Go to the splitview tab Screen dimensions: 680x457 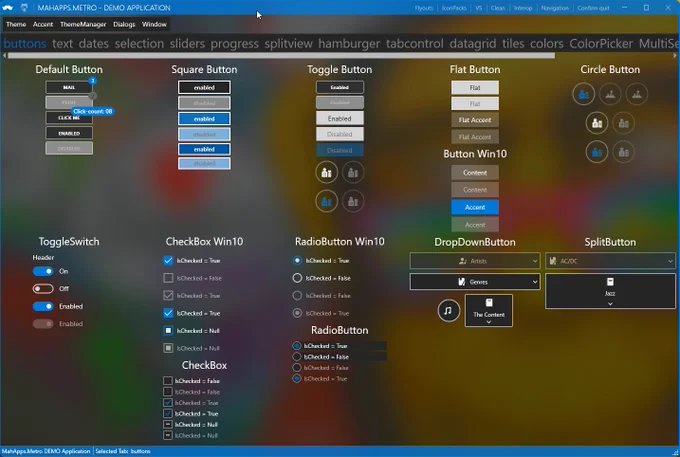(x=288, y=44)
